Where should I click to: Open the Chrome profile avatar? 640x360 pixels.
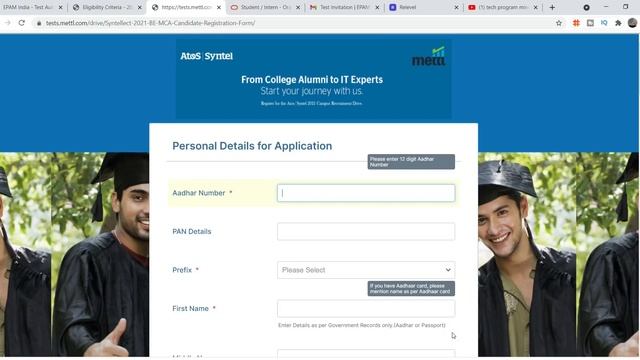(x=632, y=23)
